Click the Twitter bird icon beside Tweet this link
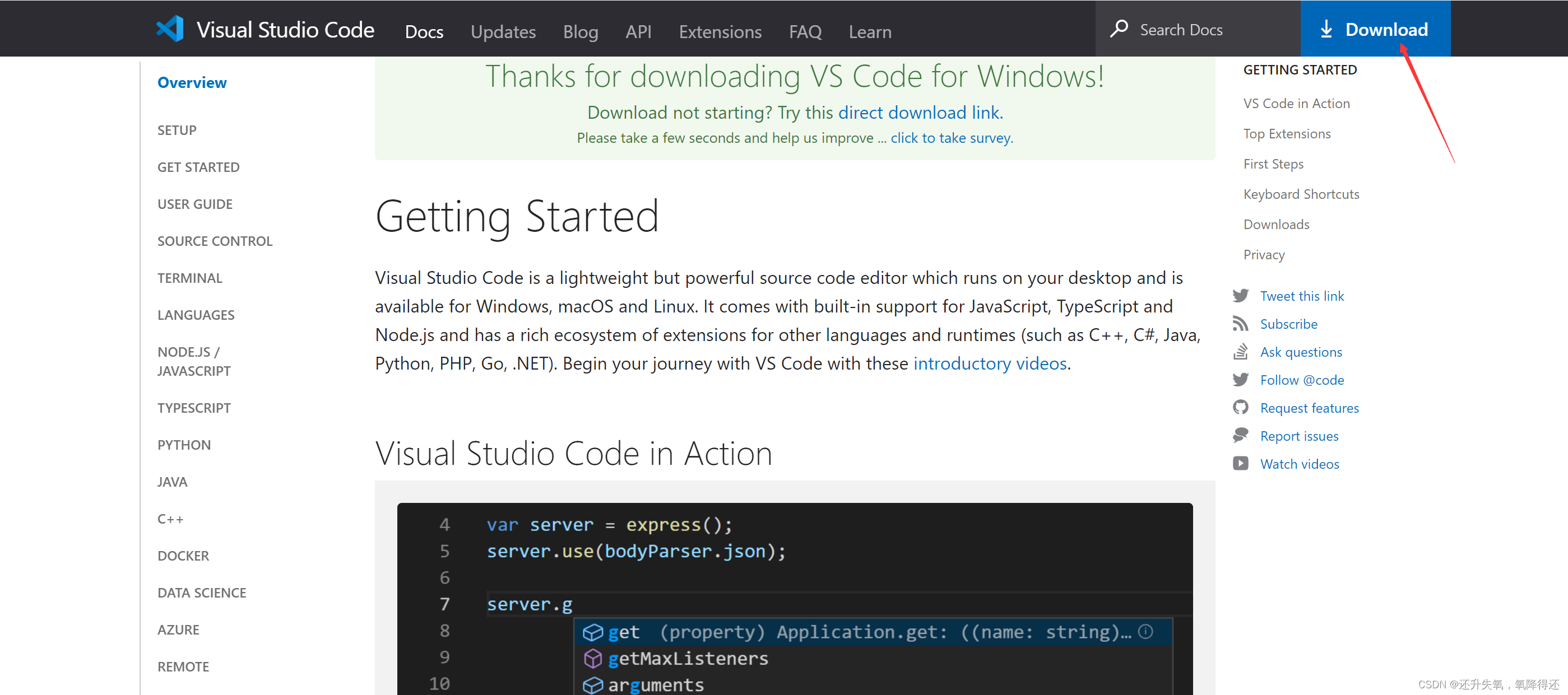 click(1241, 296)
